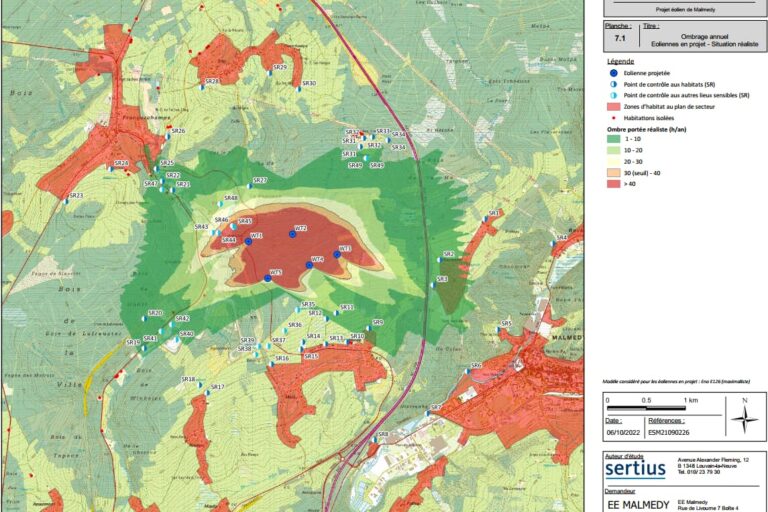Click the red > 40 legend swatch
This screenshot has width=768, height=512.
pos(613,183)
